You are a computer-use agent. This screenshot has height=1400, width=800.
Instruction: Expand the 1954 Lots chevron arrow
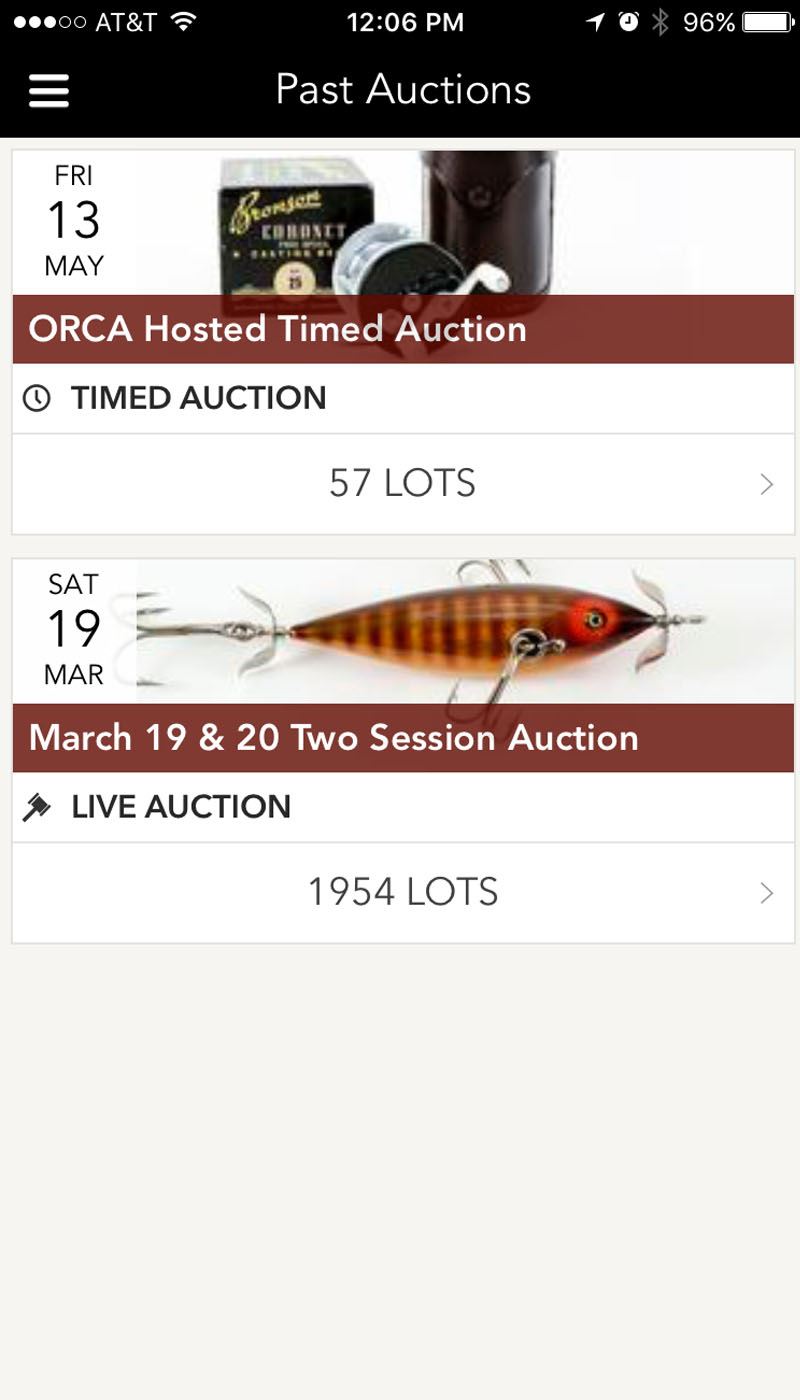(766, 893)
